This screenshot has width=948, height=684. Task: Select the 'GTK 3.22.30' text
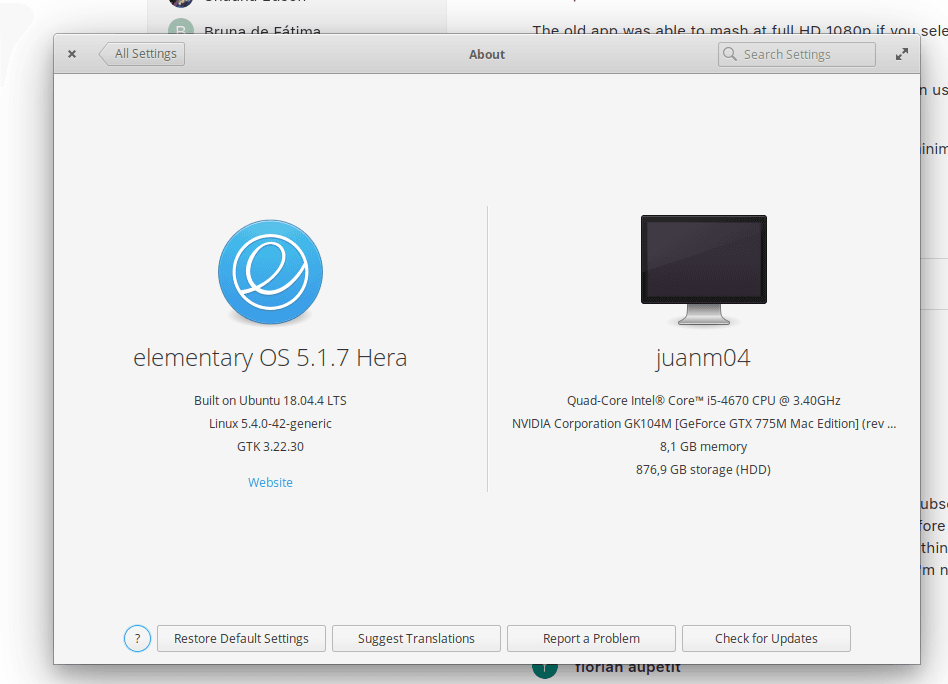pos(270,446)
